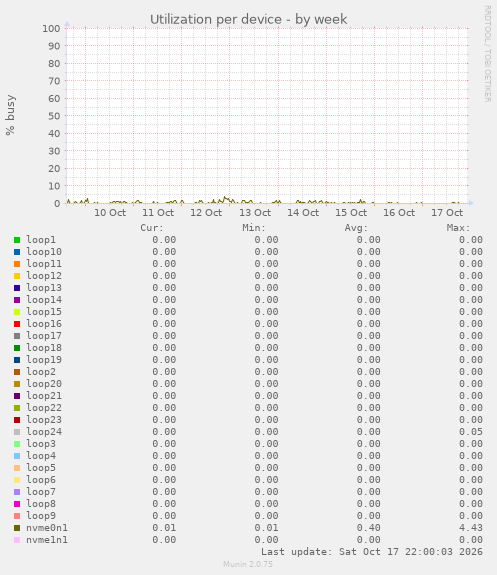Click the blue loop10 color swatch
The width and height of the screenshot is (497, 575).
[x=17, y=252]
